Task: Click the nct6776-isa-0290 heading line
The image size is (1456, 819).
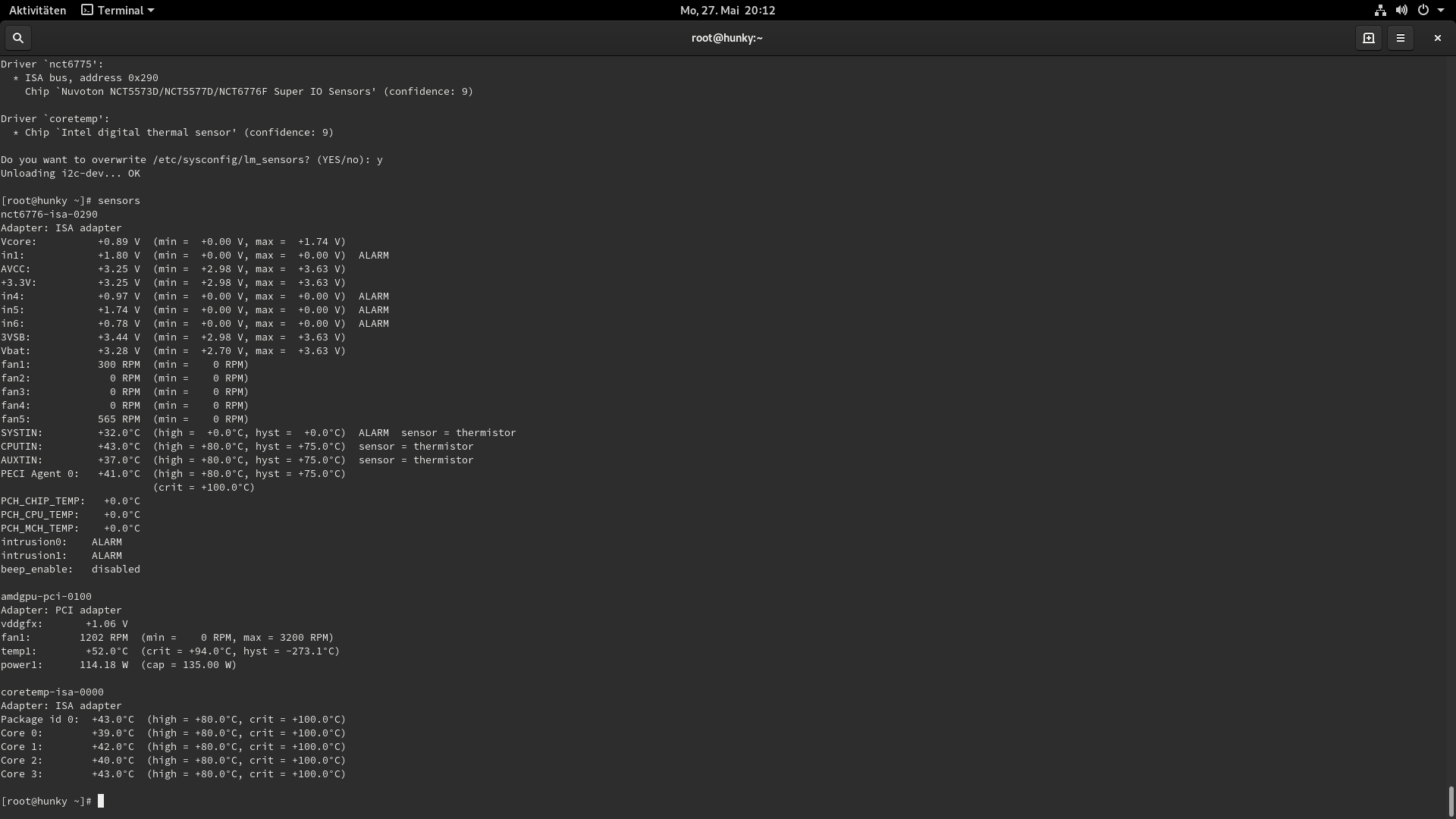Action: coord(49,215)
